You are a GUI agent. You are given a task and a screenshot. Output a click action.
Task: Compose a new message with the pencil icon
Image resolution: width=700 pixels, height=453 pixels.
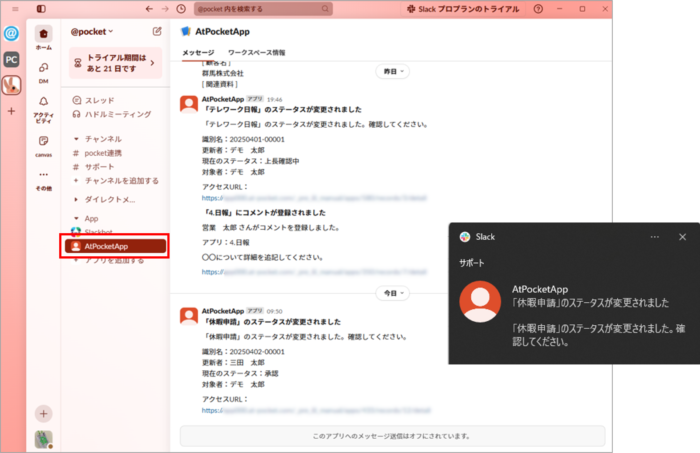157,31
